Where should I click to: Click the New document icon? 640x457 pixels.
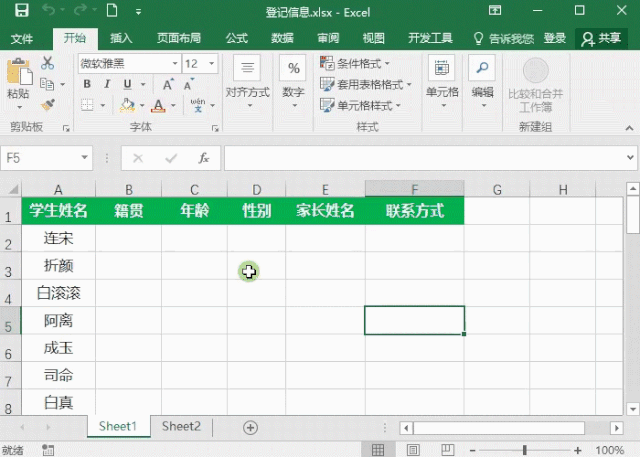(112, 10)
